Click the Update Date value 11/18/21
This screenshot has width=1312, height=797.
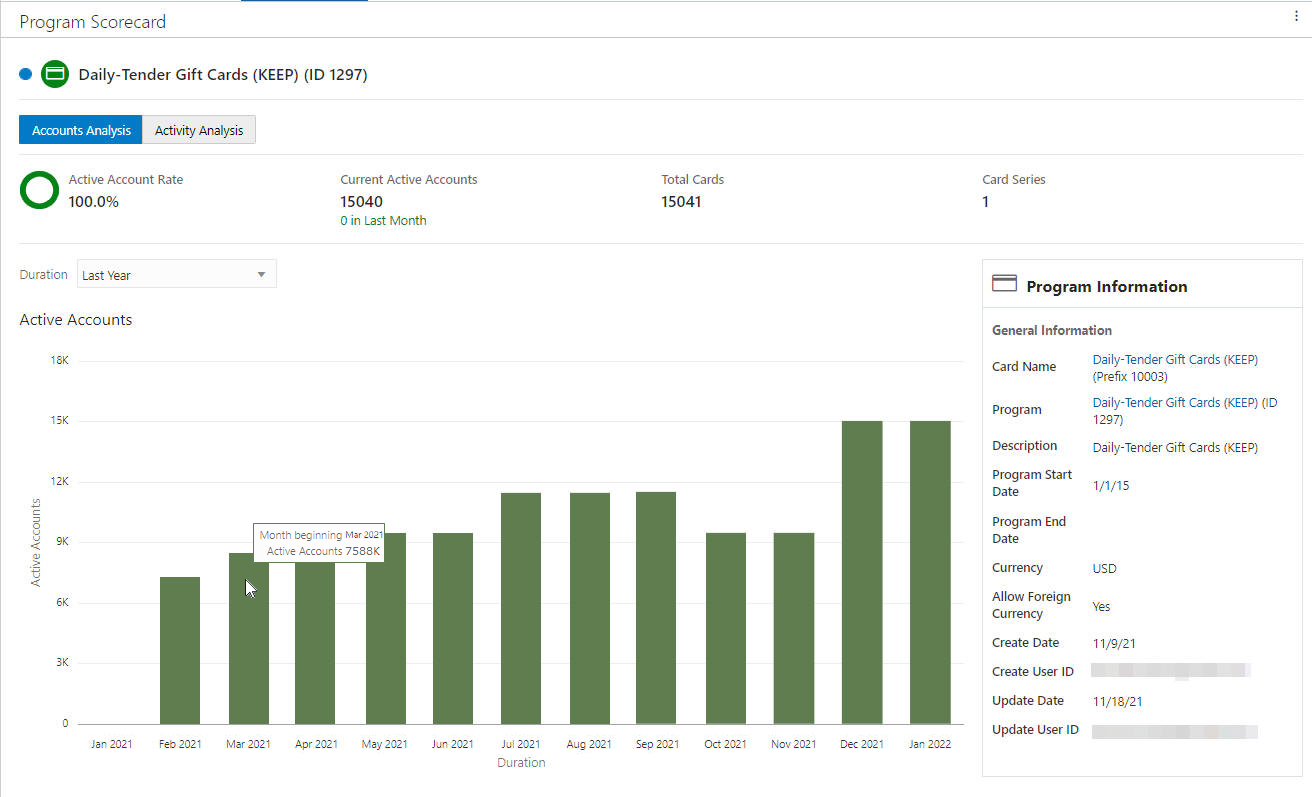1118,702
